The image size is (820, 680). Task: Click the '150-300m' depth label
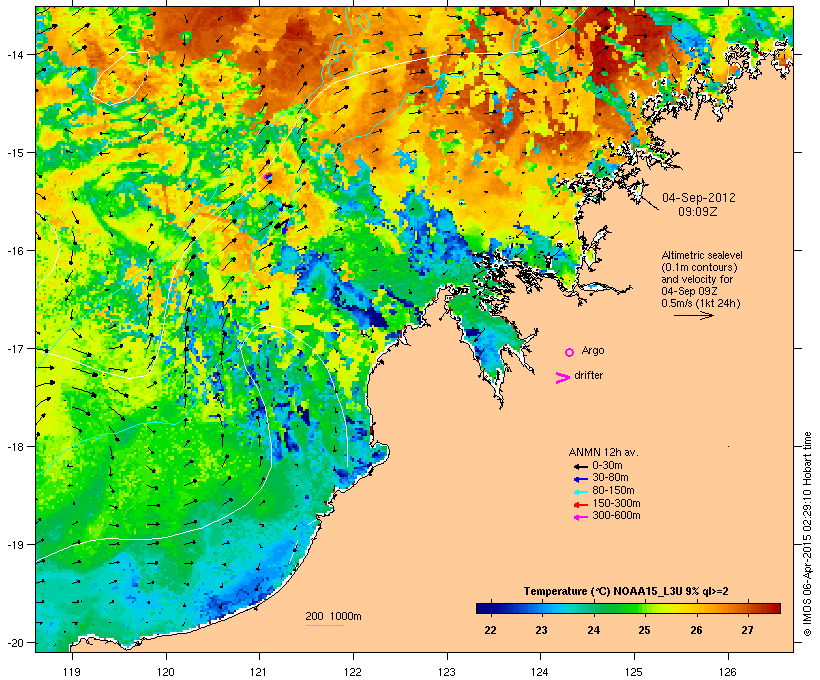[616, 503]
